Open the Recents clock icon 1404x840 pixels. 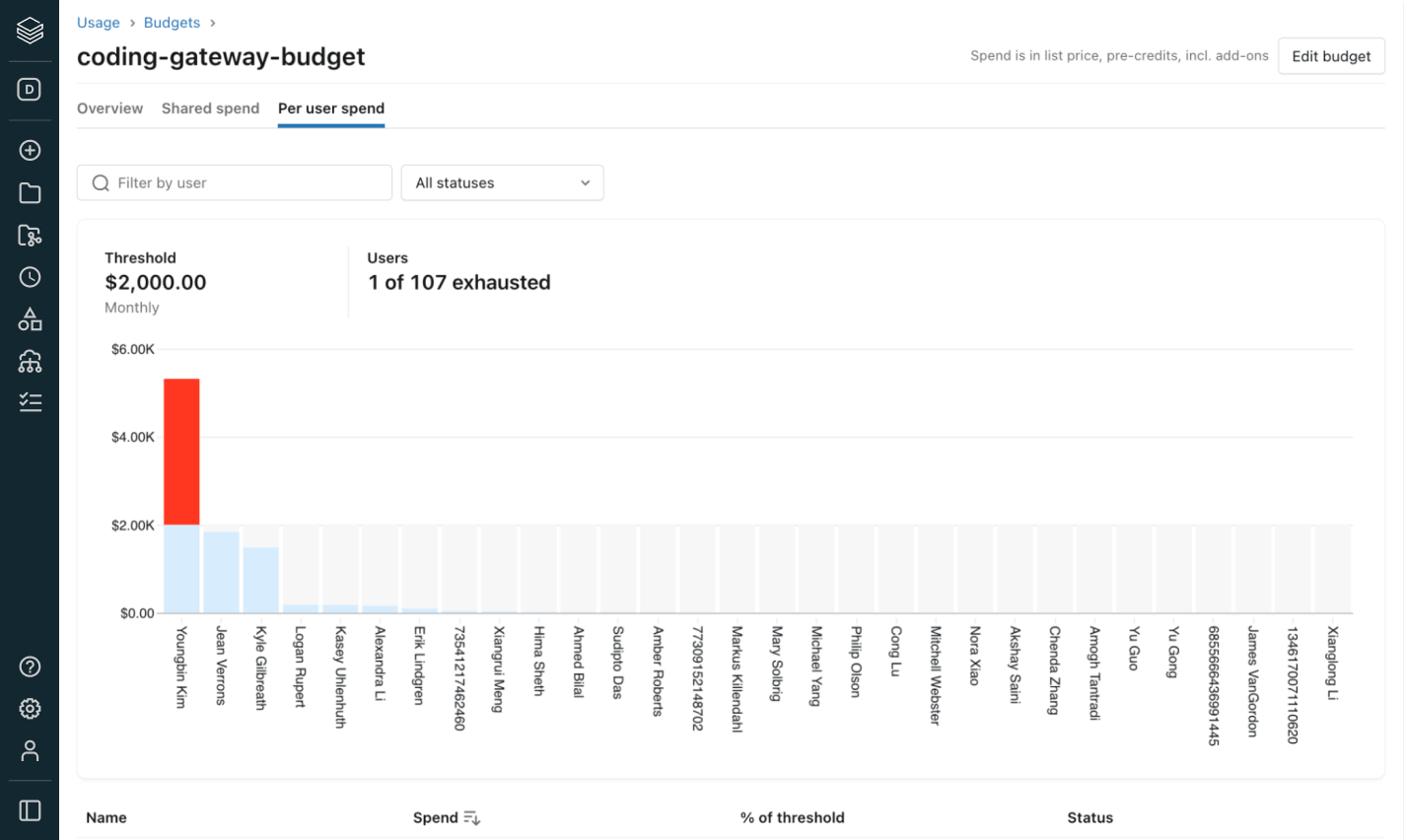30,277
